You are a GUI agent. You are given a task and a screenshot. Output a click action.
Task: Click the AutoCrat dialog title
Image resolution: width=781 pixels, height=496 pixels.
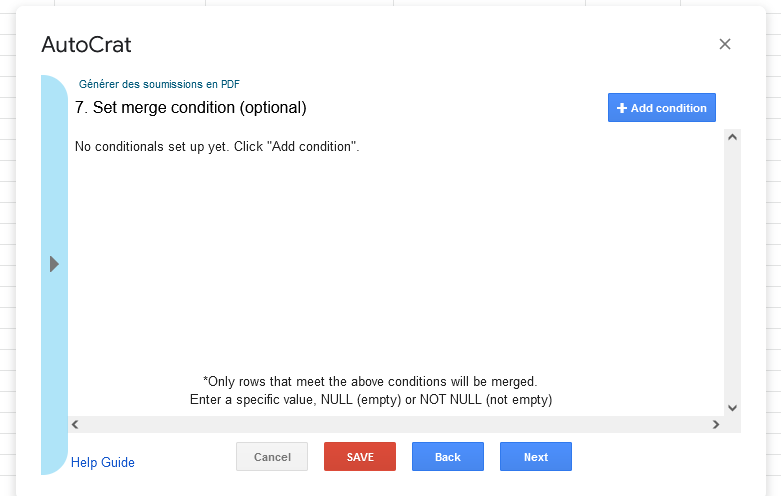86,45
